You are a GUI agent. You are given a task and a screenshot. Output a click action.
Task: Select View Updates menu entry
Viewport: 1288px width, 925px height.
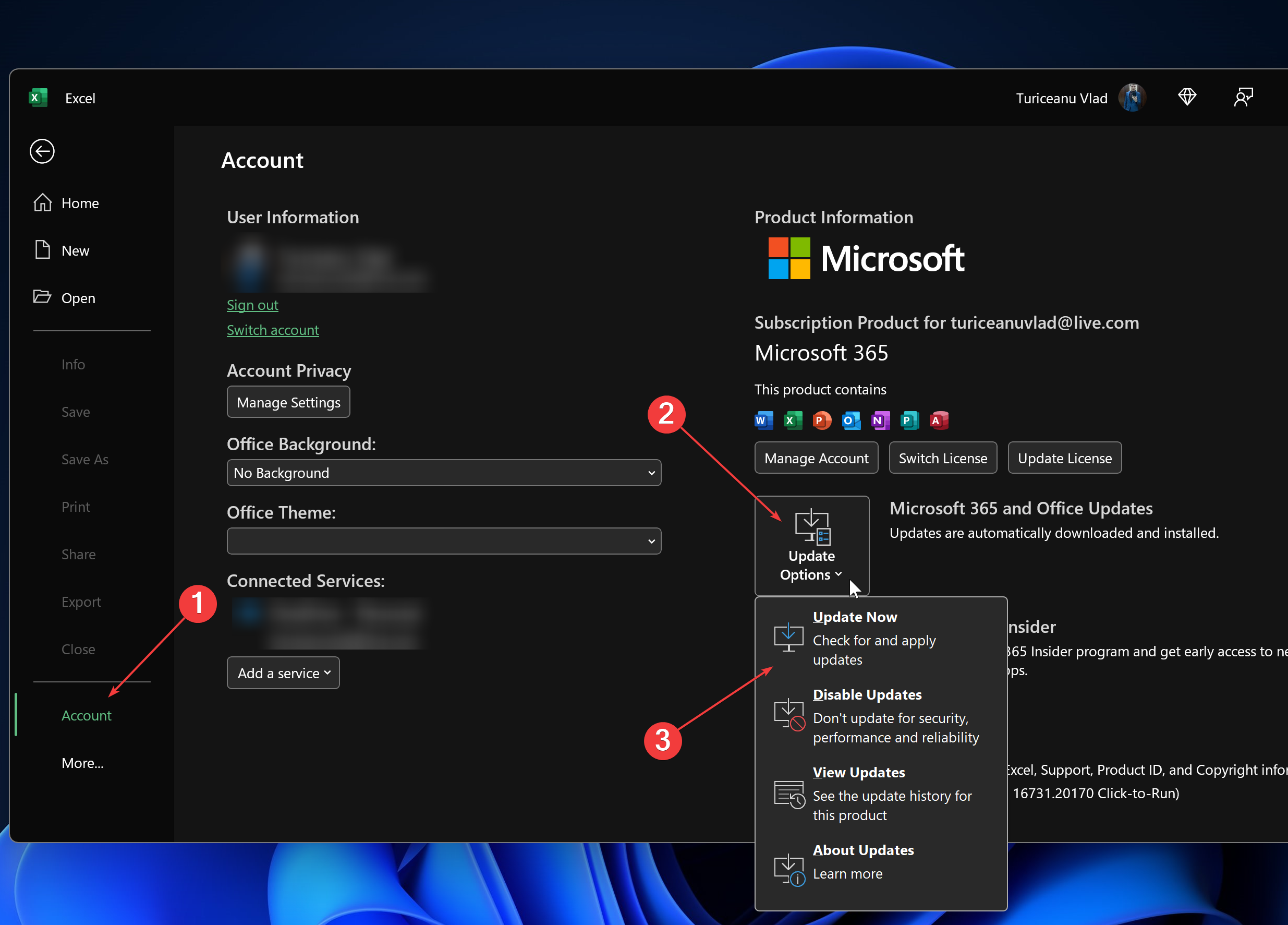(880, 794)
